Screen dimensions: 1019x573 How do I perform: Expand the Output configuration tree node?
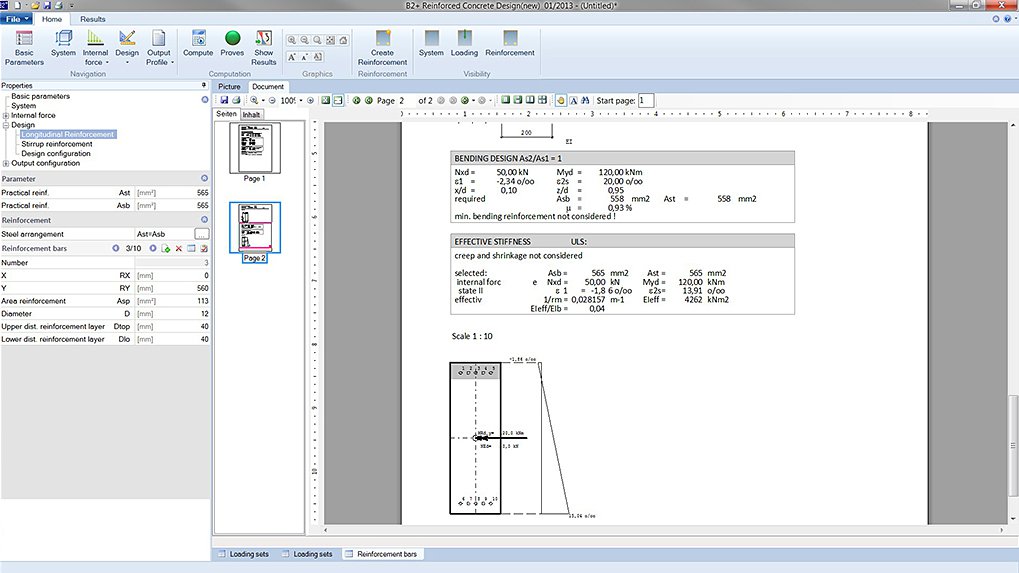(x=6, y=164)
